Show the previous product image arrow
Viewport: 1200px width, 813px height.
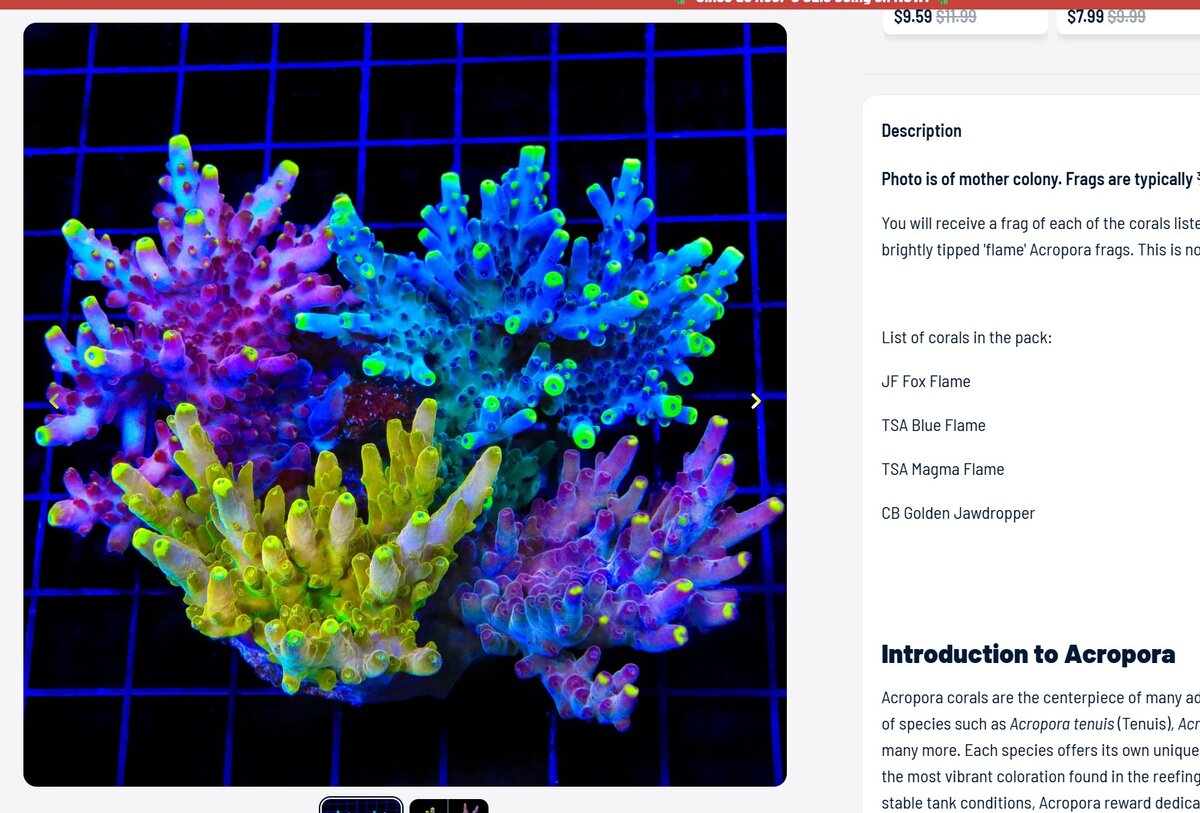point(54,401)
